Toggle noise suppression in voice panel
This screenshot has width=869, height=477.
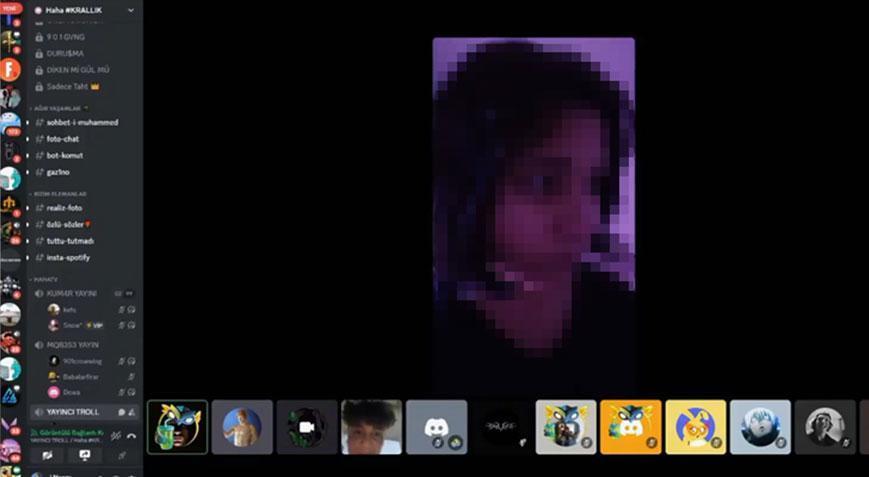point(115,435)
